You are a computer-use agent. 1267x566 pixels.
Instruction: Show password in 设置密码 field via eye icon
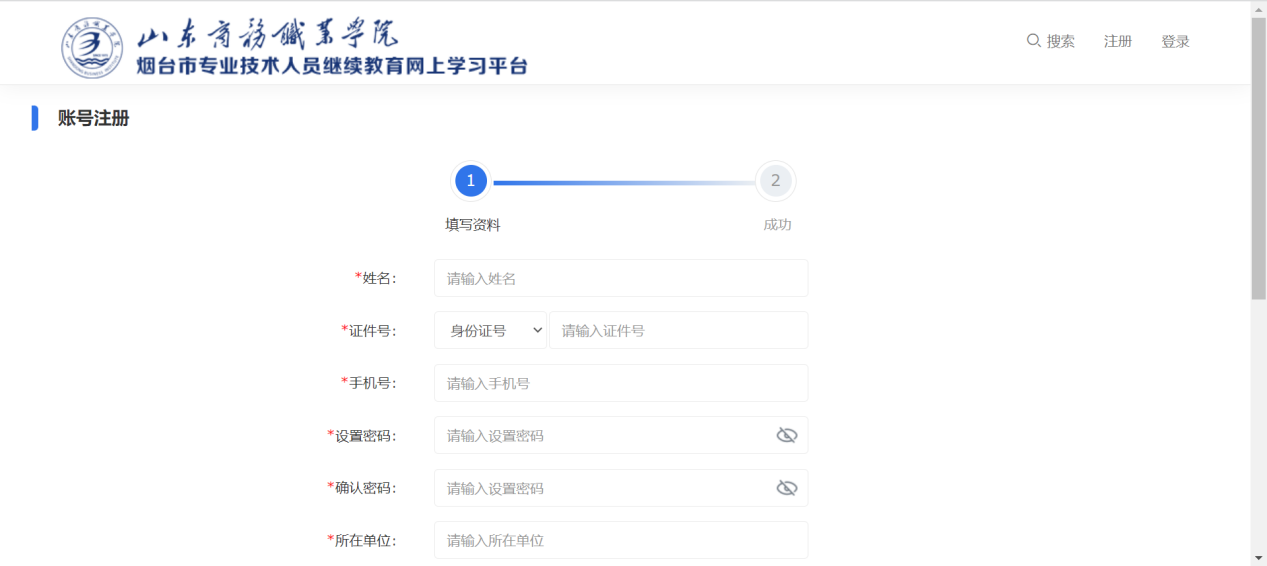point(787,435)
